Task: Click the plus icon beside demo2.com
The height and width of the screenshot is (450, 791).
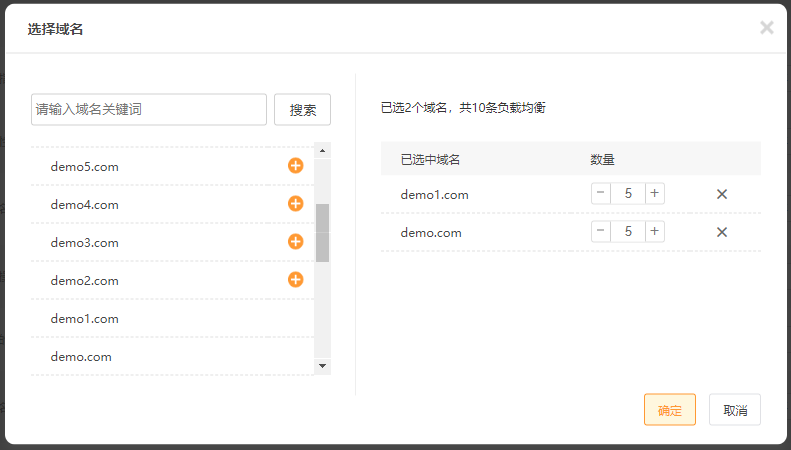Action: [x=295, y=280]
